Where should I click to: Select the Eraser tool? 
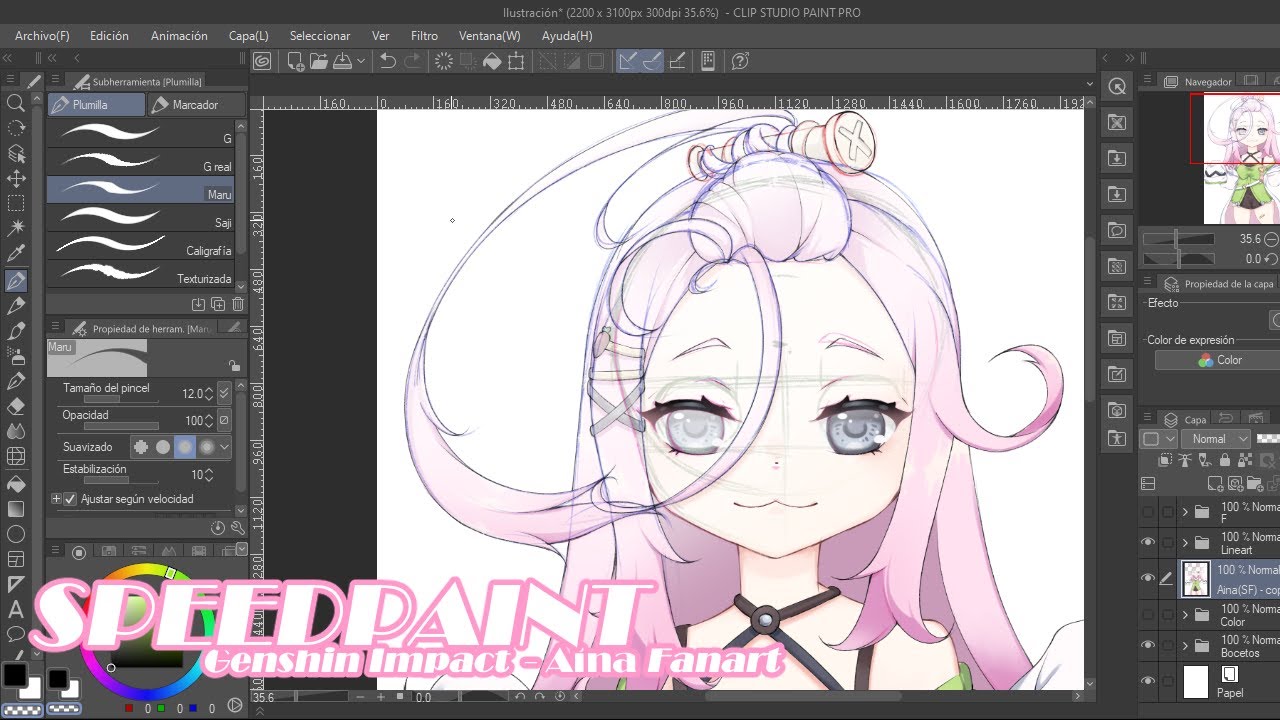click(16, 406)
